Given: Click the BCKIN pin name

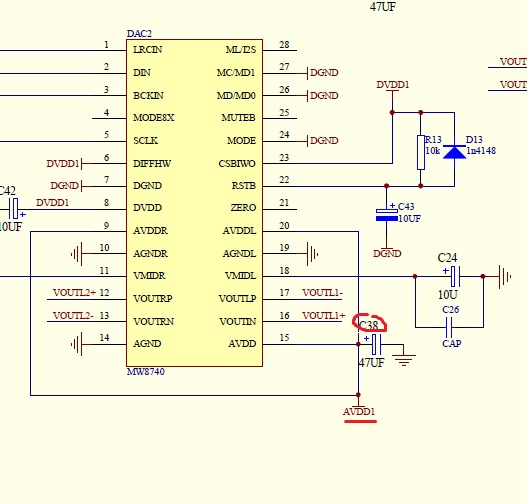Looking at the screenshot, I should (148, 95).
